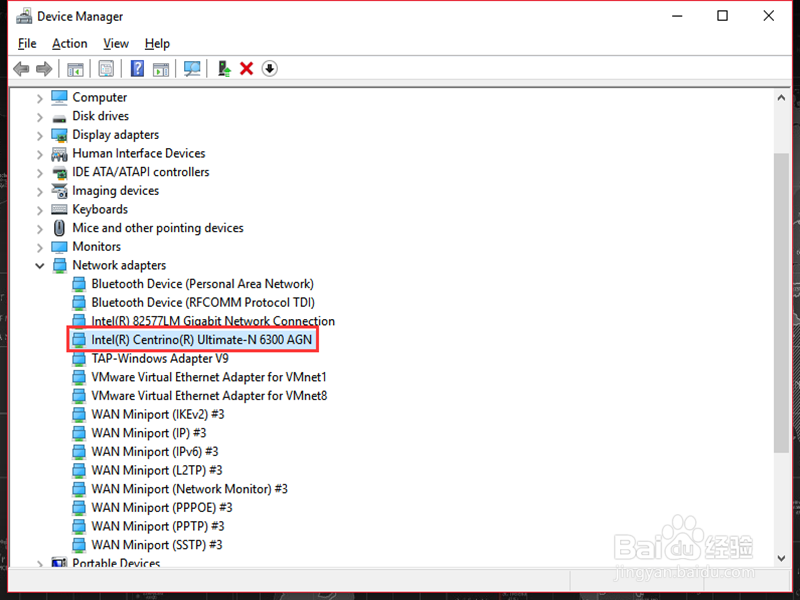Open the Help menu
The height and width of the screenshot is (600, 800).
[x=157, y=44]
